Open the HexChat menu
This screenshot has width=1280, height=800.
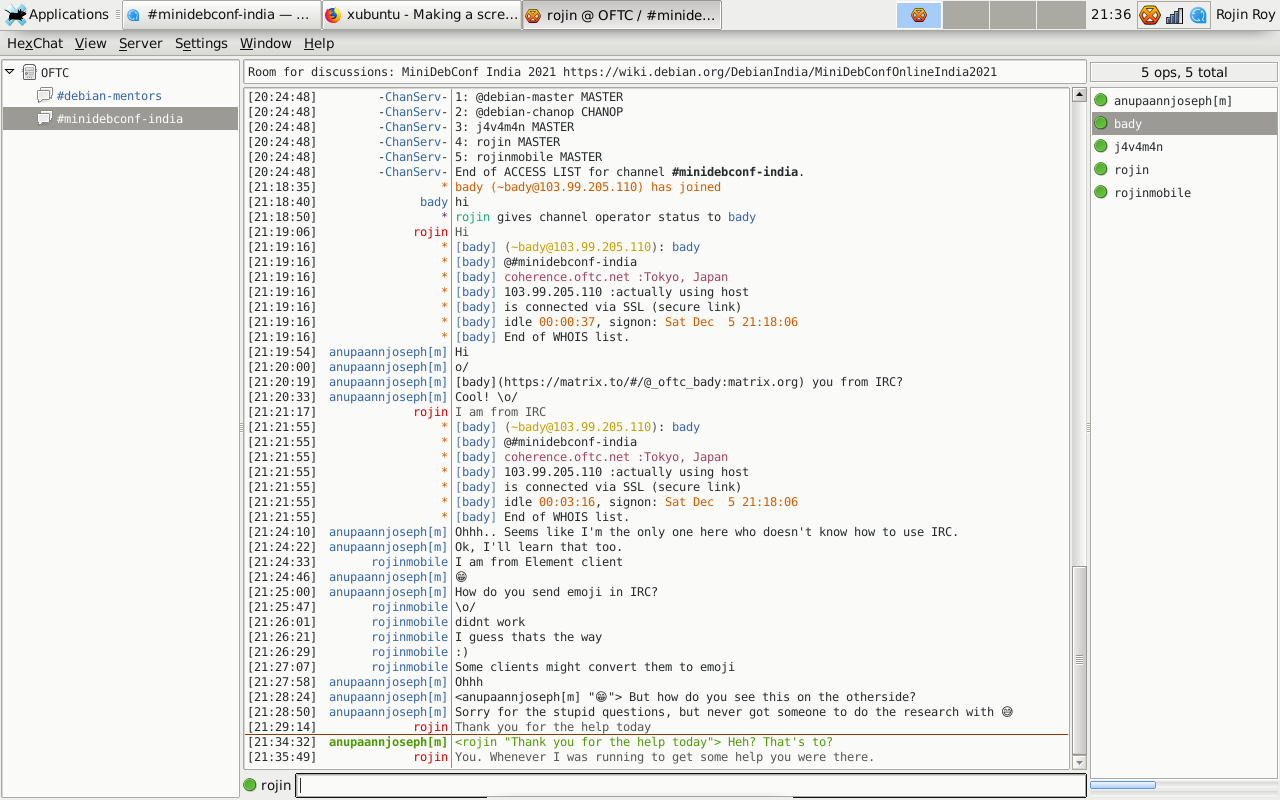pos(35,43)
